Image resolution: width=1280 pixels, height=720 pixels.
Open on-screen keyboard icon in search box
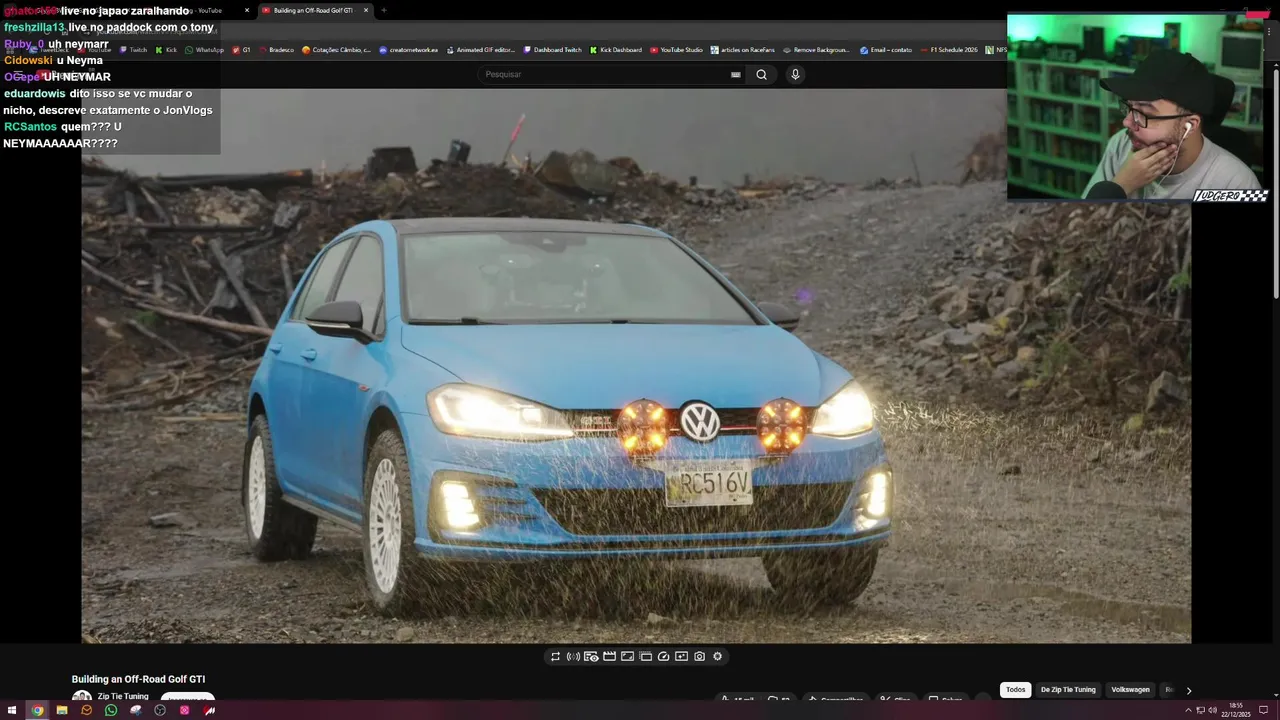(x=736, y=74)
